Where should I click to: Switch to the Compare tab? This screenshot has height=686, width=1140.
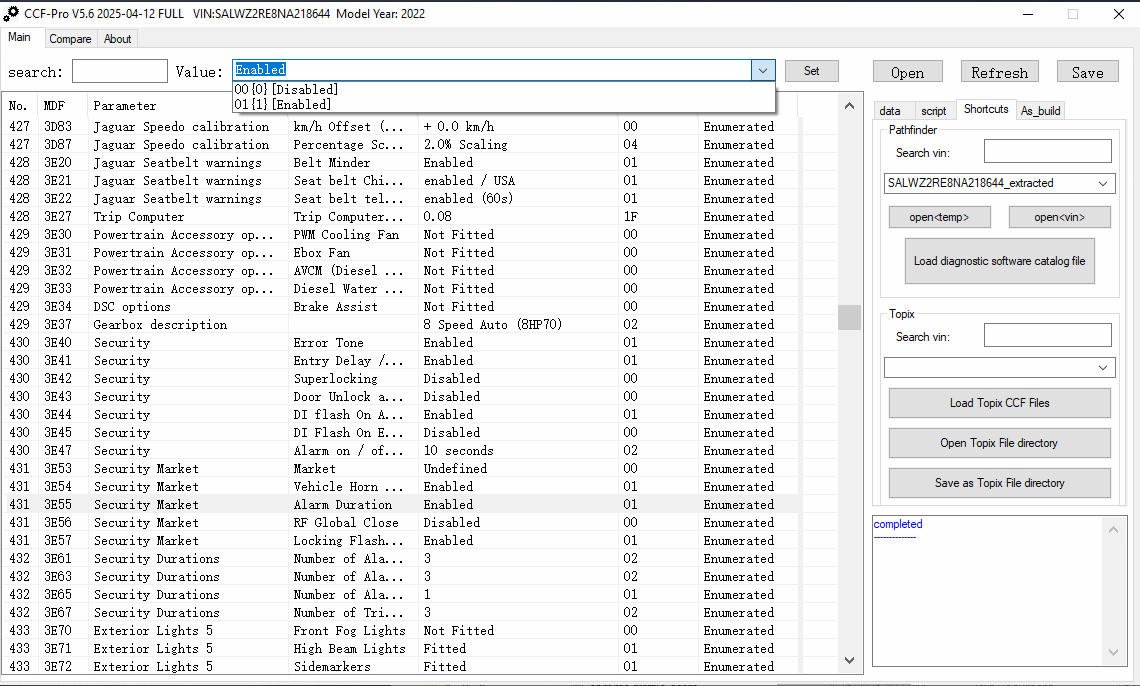[x=70, y=39]
